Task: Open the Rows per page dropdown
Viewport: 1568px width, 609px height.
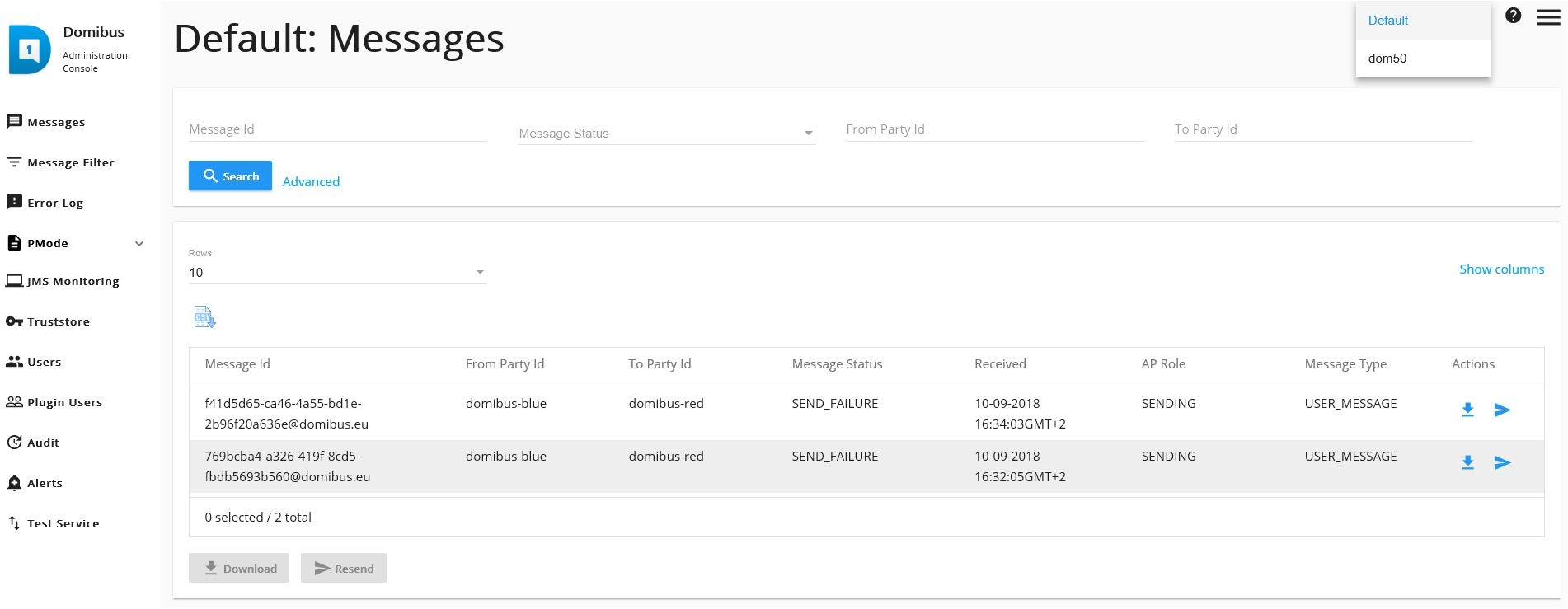Action: pyautogui.click(x=336, y=273)
